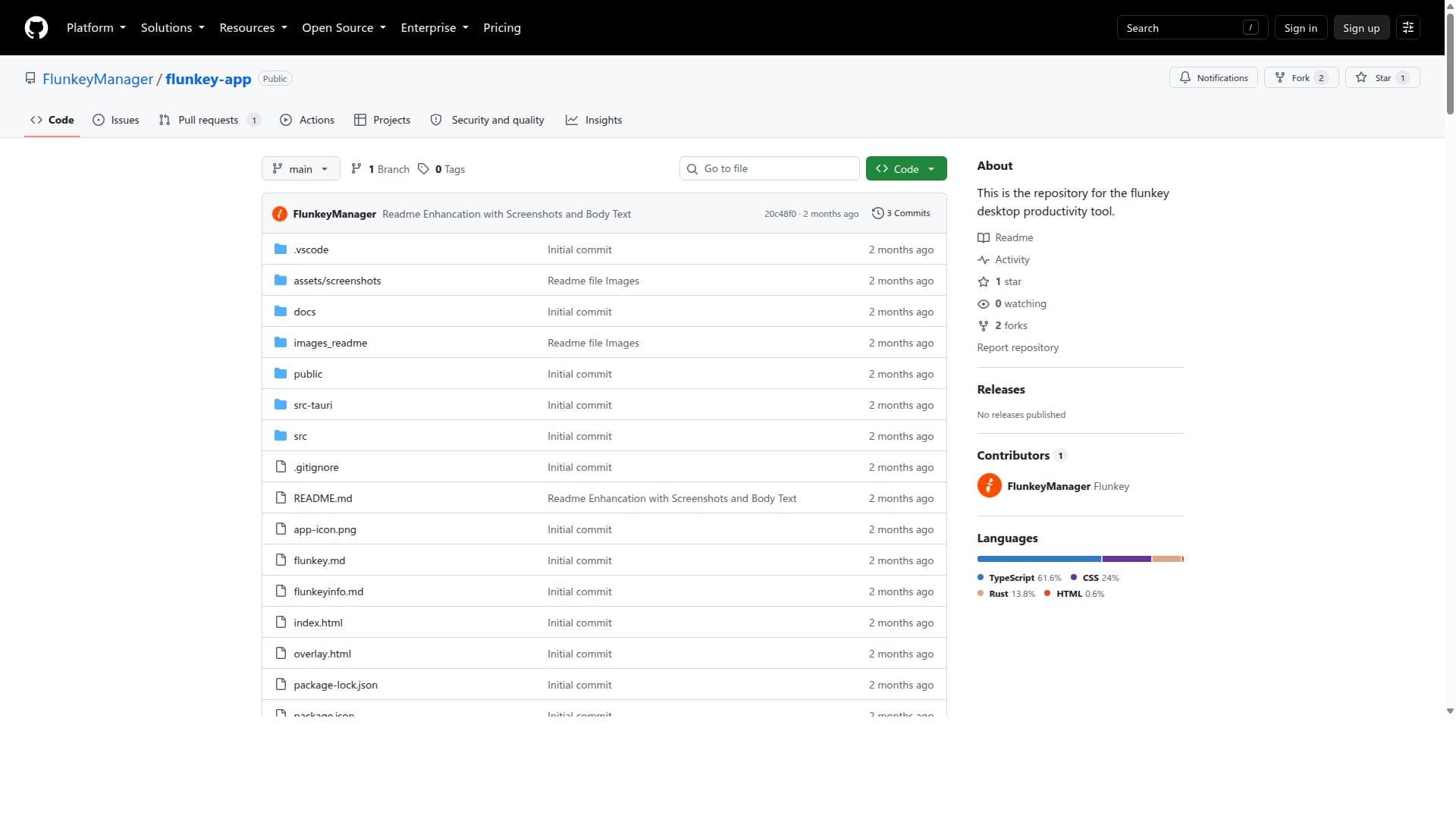Open the flunkeyinfo.md file

(328, 592)
